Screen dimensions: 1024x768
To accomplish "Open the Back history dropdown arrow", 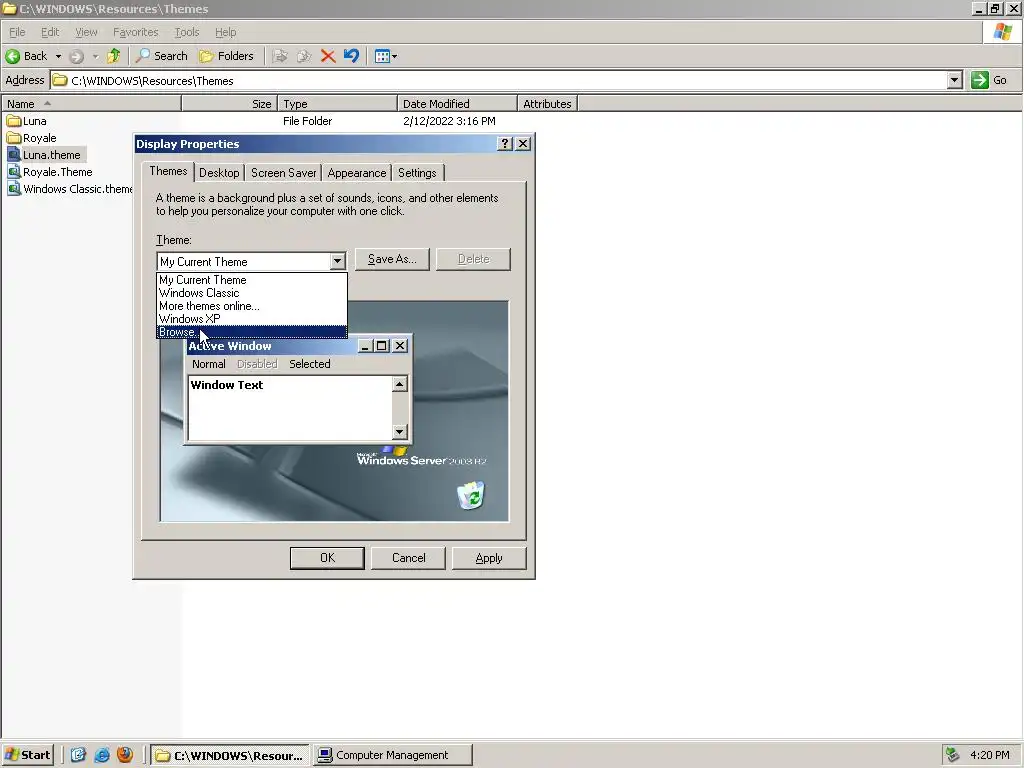I will tap(58, 56).
